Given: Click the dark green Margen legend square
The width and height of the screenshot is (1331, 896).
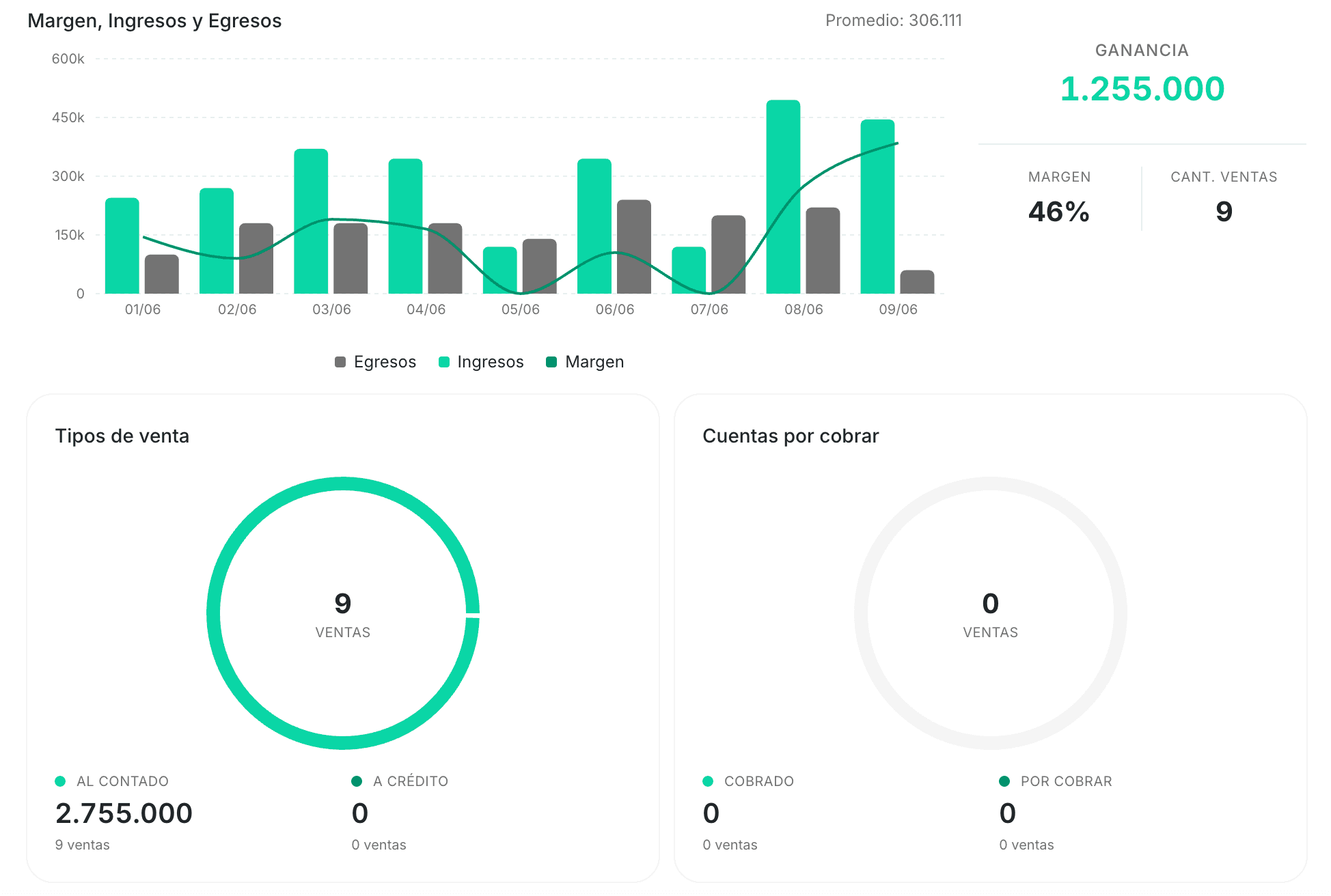Looking at the screenshot, I should coord(551,362).
